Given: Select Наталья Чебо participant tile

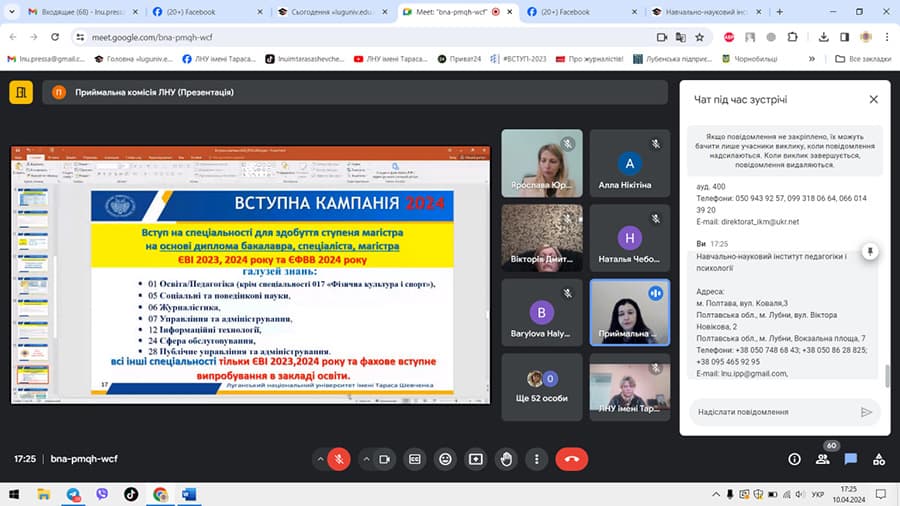Looking at the screenshot, I should [630, 238].
